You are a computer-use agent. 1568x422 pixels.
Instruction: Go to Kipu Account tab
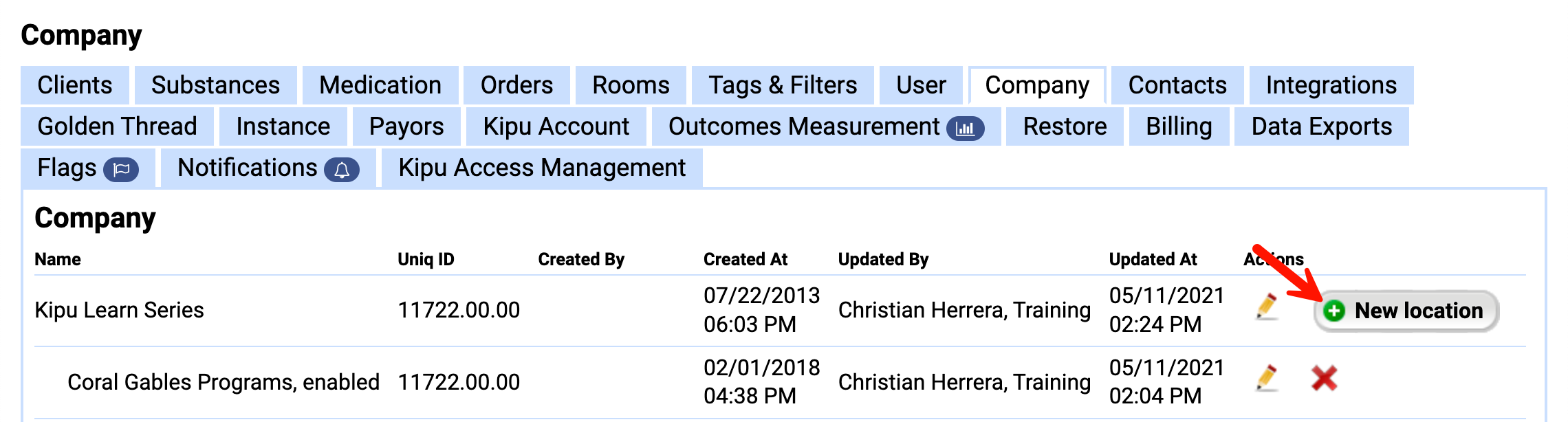[x=556, y=126]
